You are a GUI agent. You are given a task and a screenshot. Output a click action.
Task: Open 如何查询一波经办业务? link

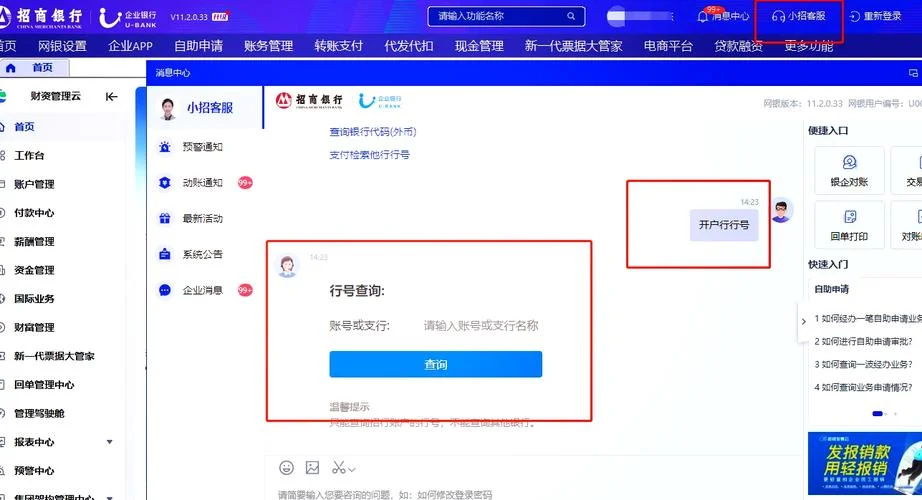click(x=863, y=364)
